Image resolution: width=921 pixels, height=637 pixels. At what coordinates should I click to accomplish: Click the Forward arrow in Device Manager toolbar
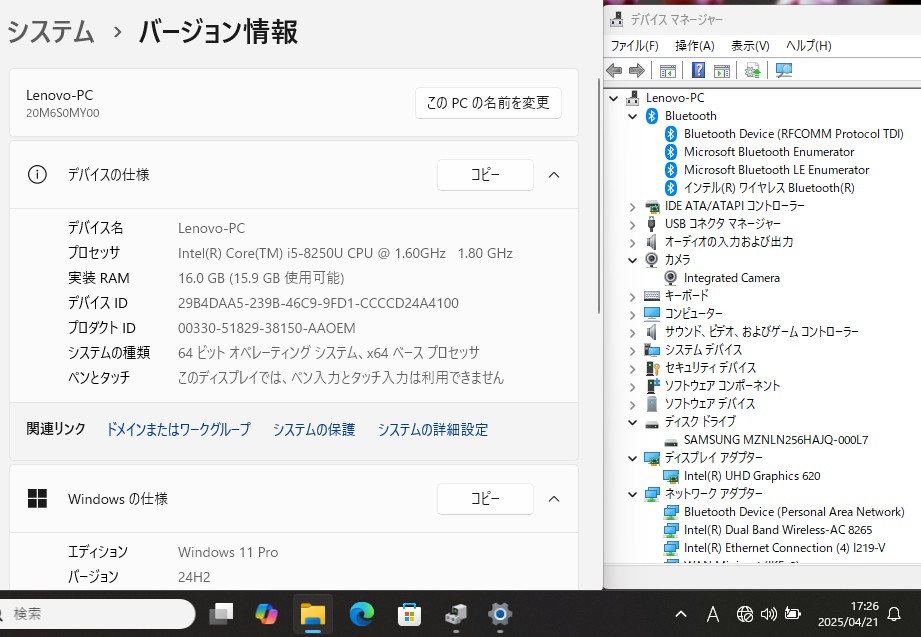pyautogui.click(x=637, y=71)
